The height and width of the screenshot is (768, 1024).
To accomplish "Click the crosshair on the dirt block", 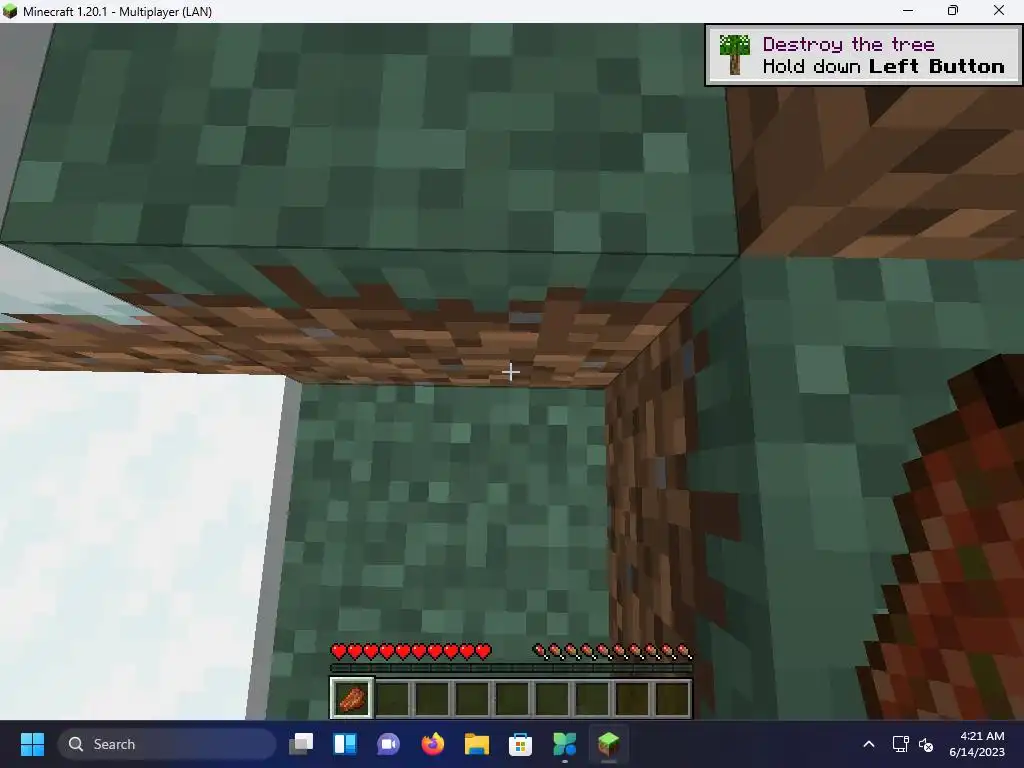I will pos(511,372).
